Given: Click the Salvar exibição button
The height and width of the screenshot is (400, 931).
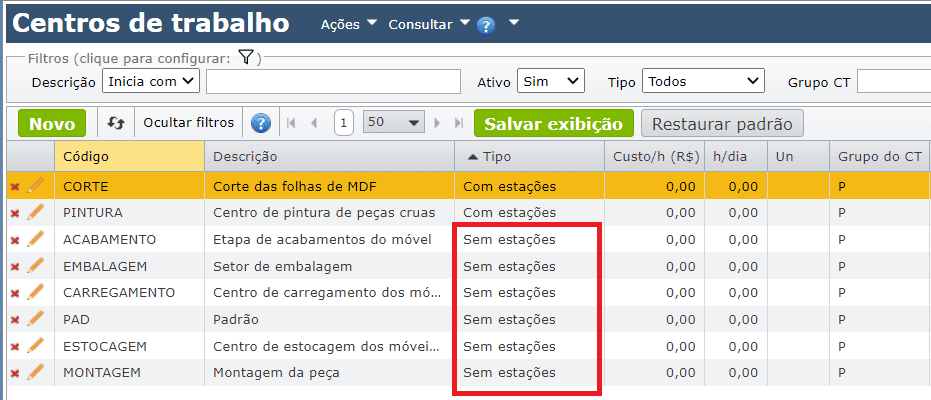Looking at the screenshot, I should (x=554, y=124).
